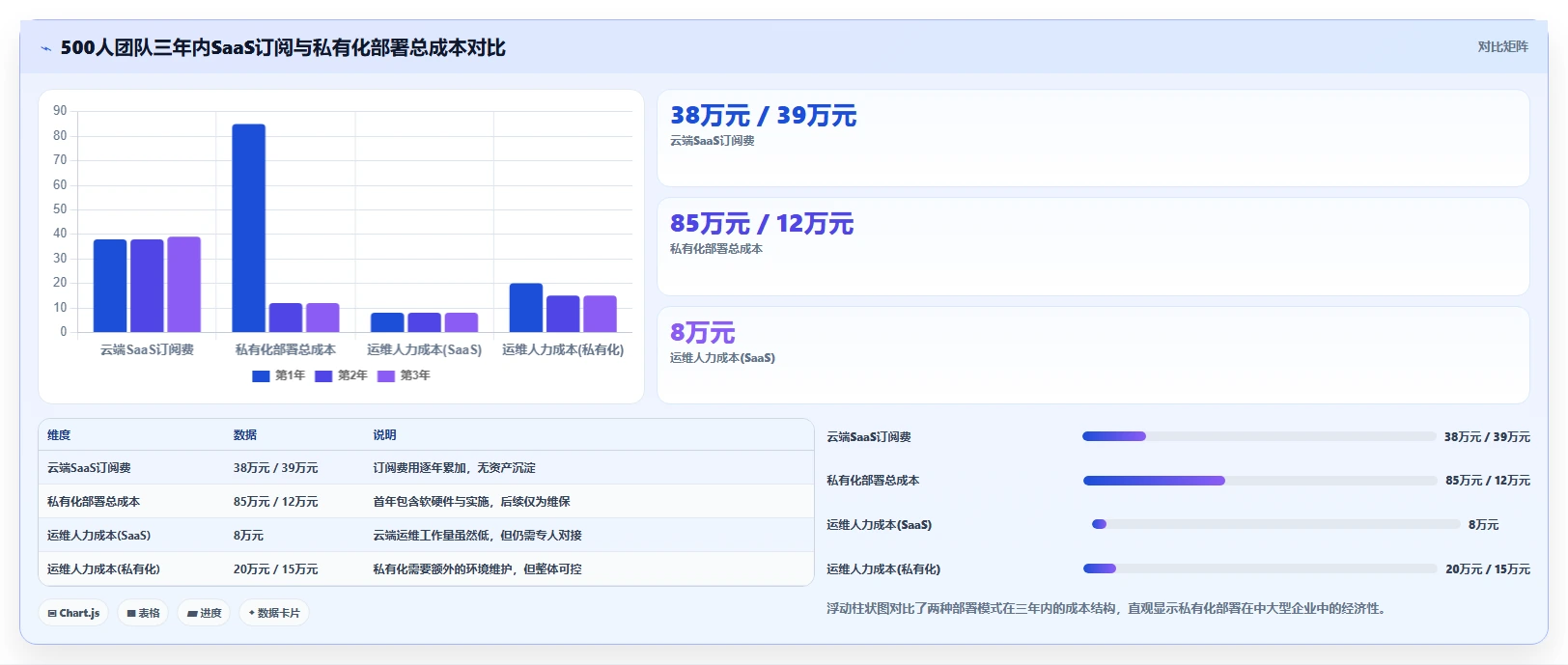Click the 数据卡片 tag chip
Screen dimensions: 1568x665
[x=274, y=613]
